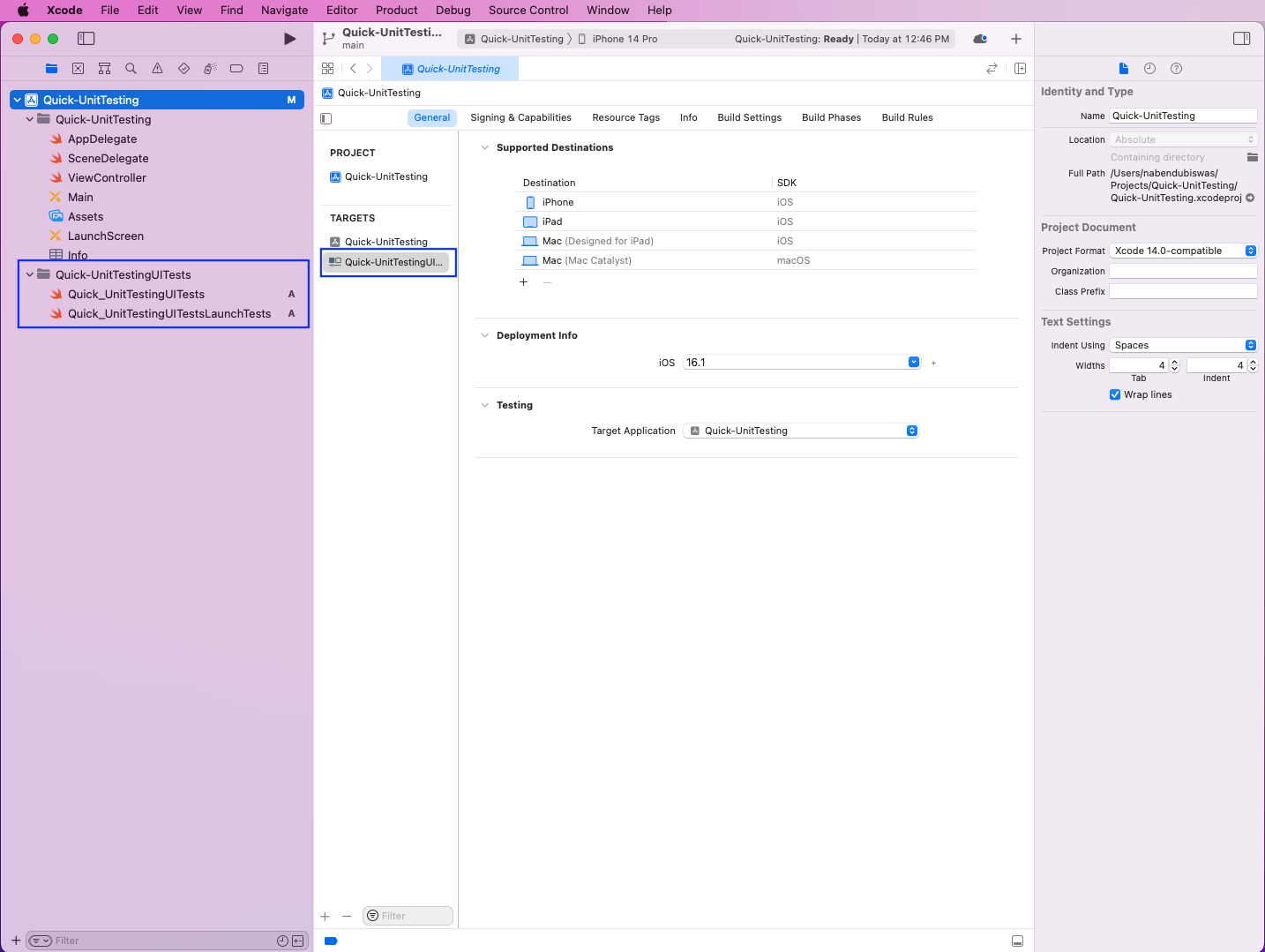
Task: Show the History inspector
Action: [x=1149, y=69]
